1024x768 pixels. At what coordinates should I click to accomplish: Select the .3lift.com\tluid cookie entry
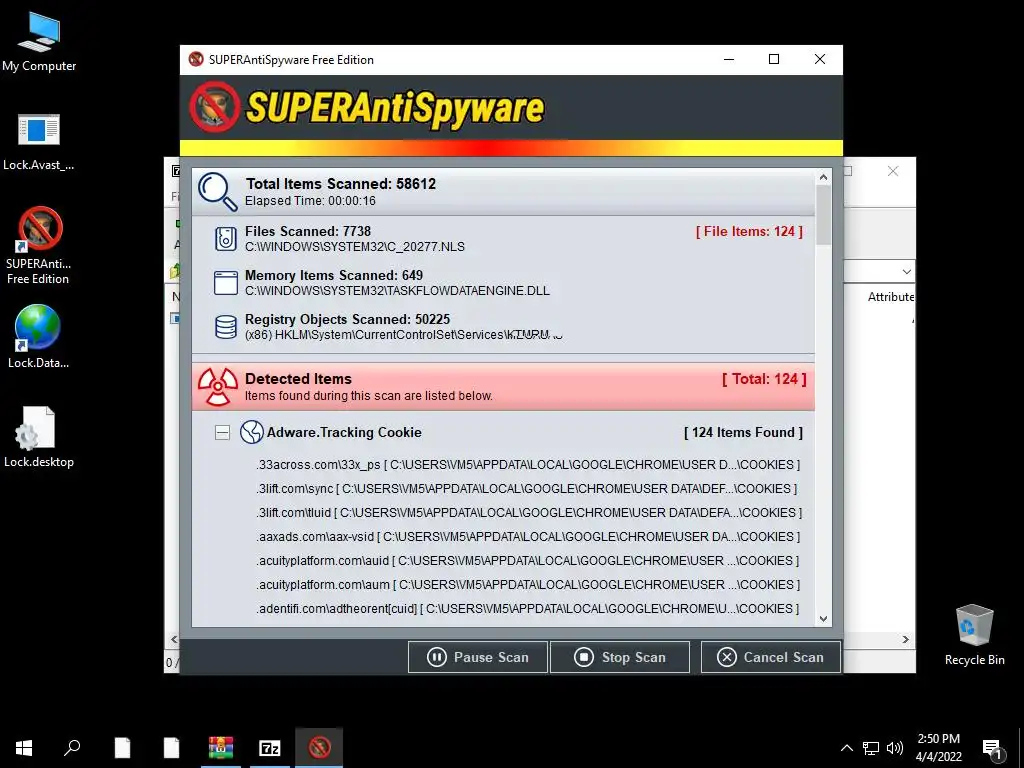(529, 513)
